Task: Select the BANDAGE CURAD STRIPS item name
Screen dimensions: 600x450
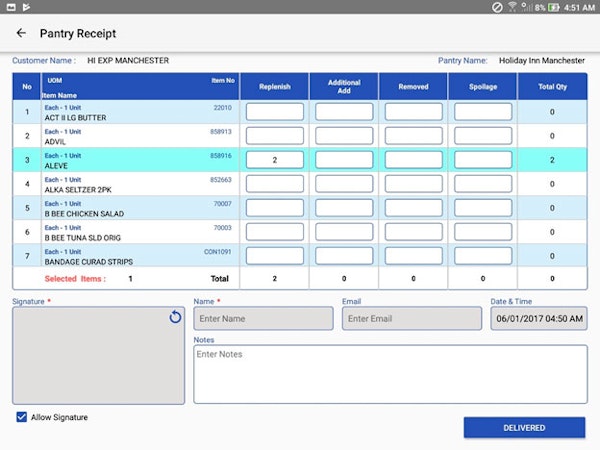Action: [x=89, y=262]
